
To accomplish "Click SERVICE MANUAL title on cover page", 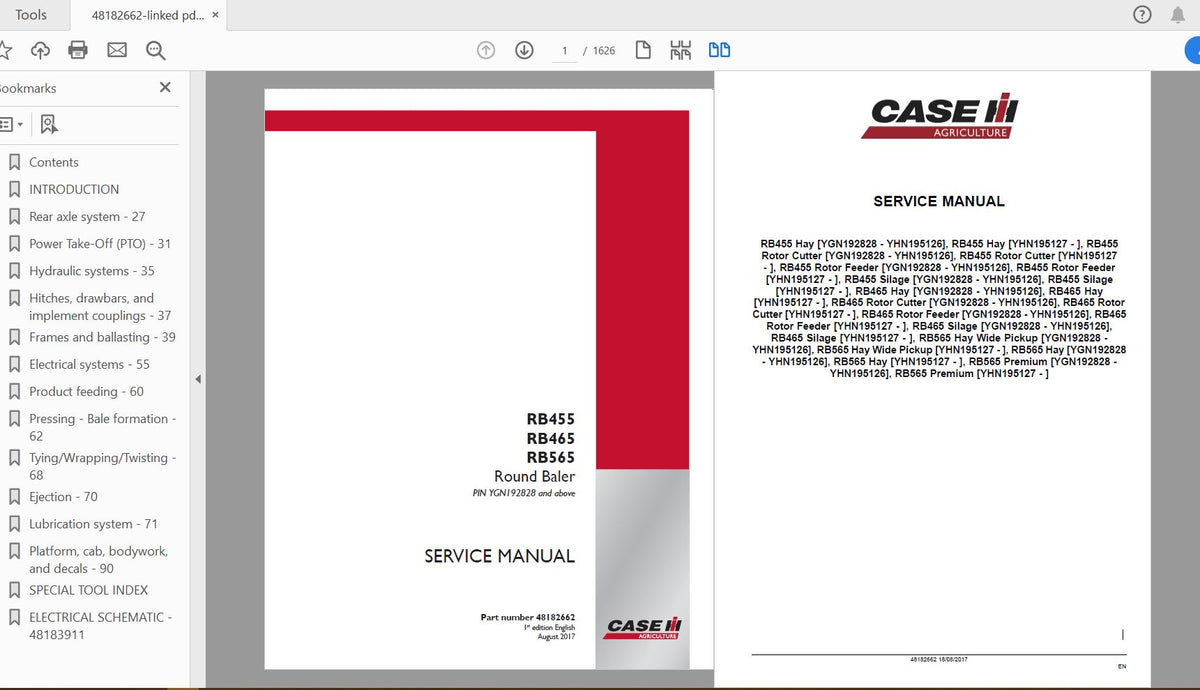I will tap(499, 556).
